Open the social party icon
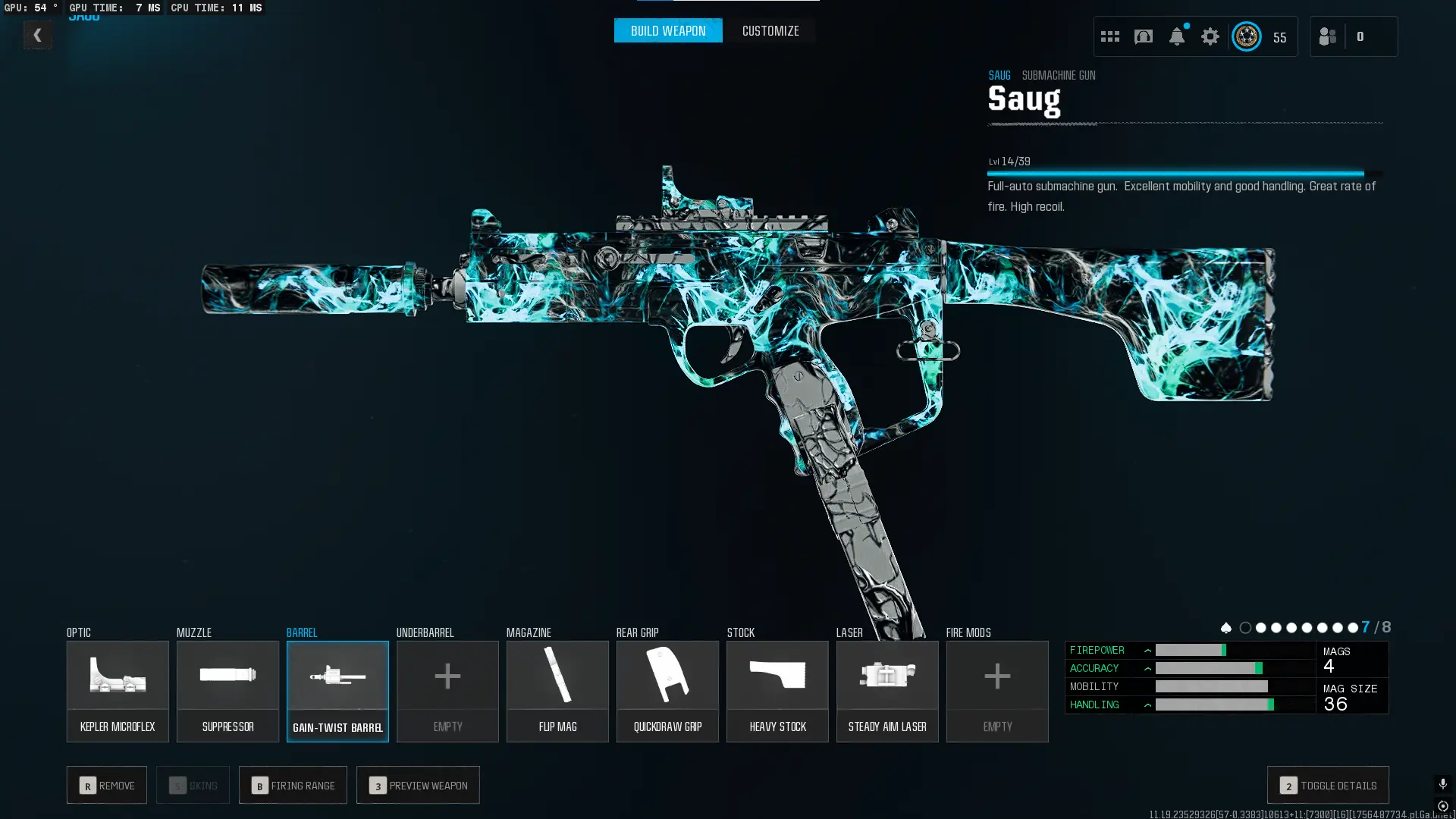This screenshot has height=819, width=1456. coord(1327,36)
